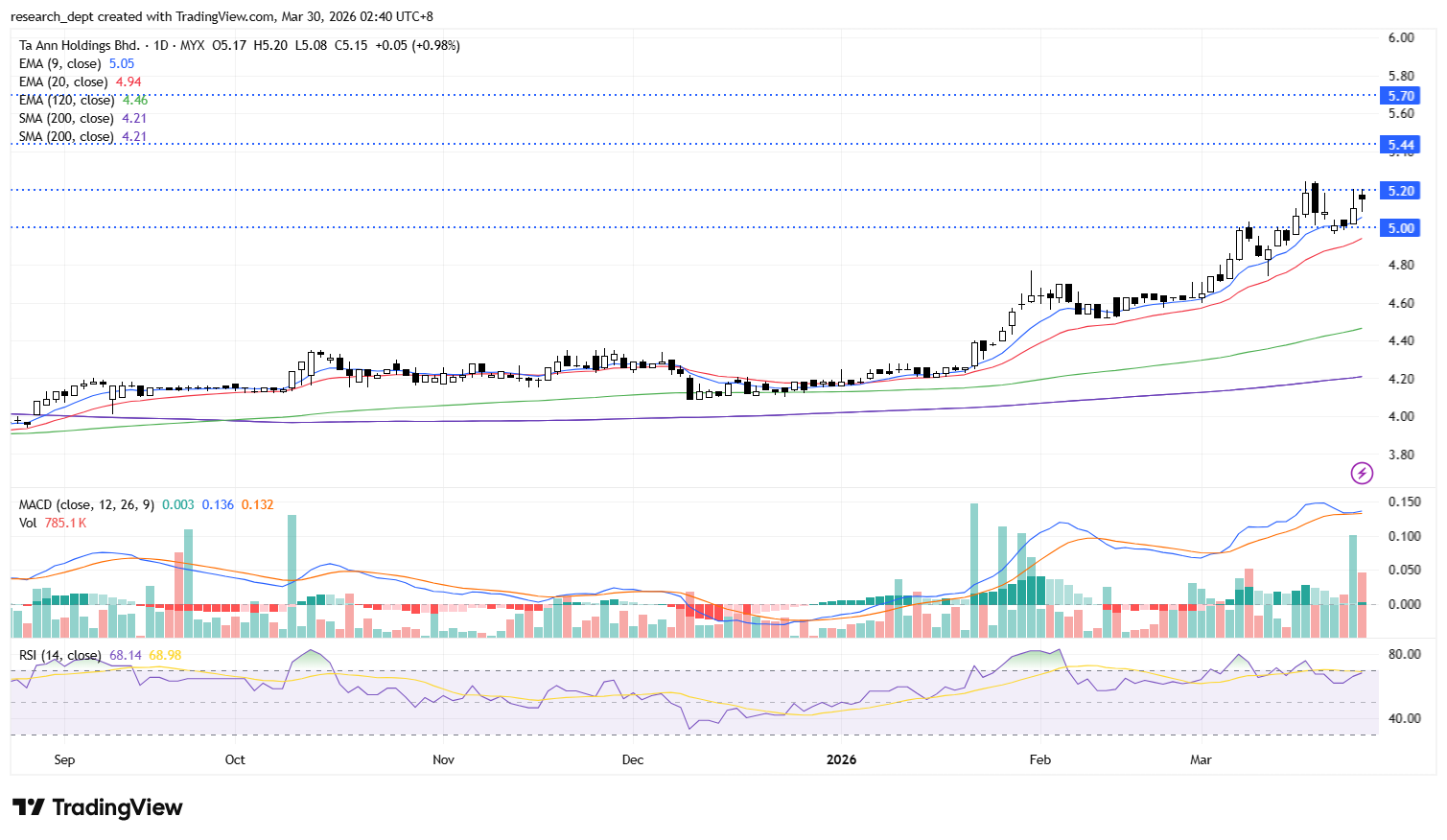Click the 5.20 horizontal line price tag

click(1400, 191)
